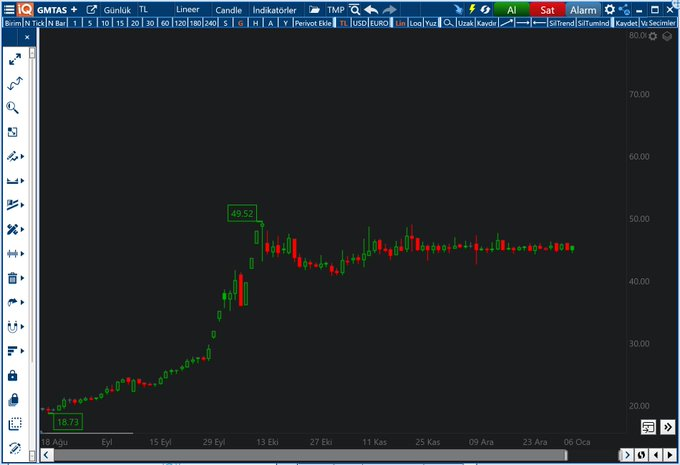Add a symbol with the plus icon
The image size is (680, 465).
click(74, 9)
